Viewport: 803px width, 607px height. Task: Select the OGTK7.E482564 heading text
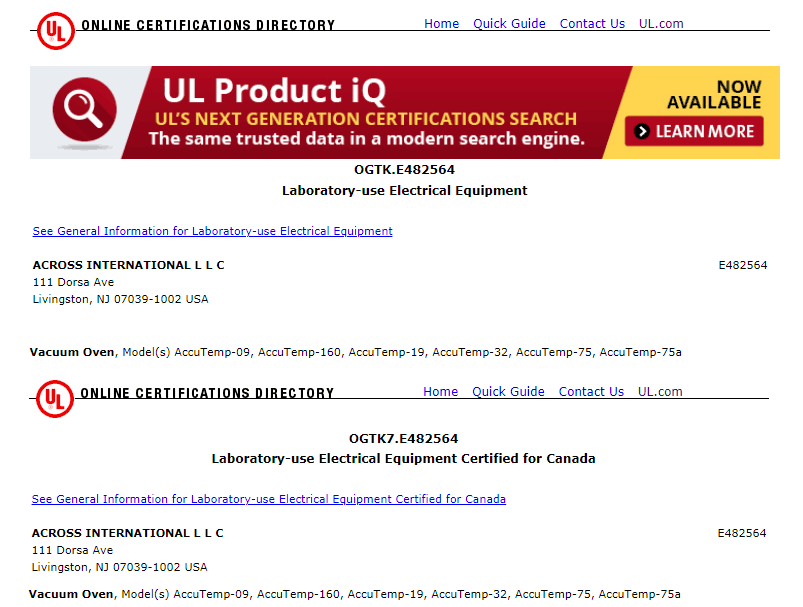(404, 438)
